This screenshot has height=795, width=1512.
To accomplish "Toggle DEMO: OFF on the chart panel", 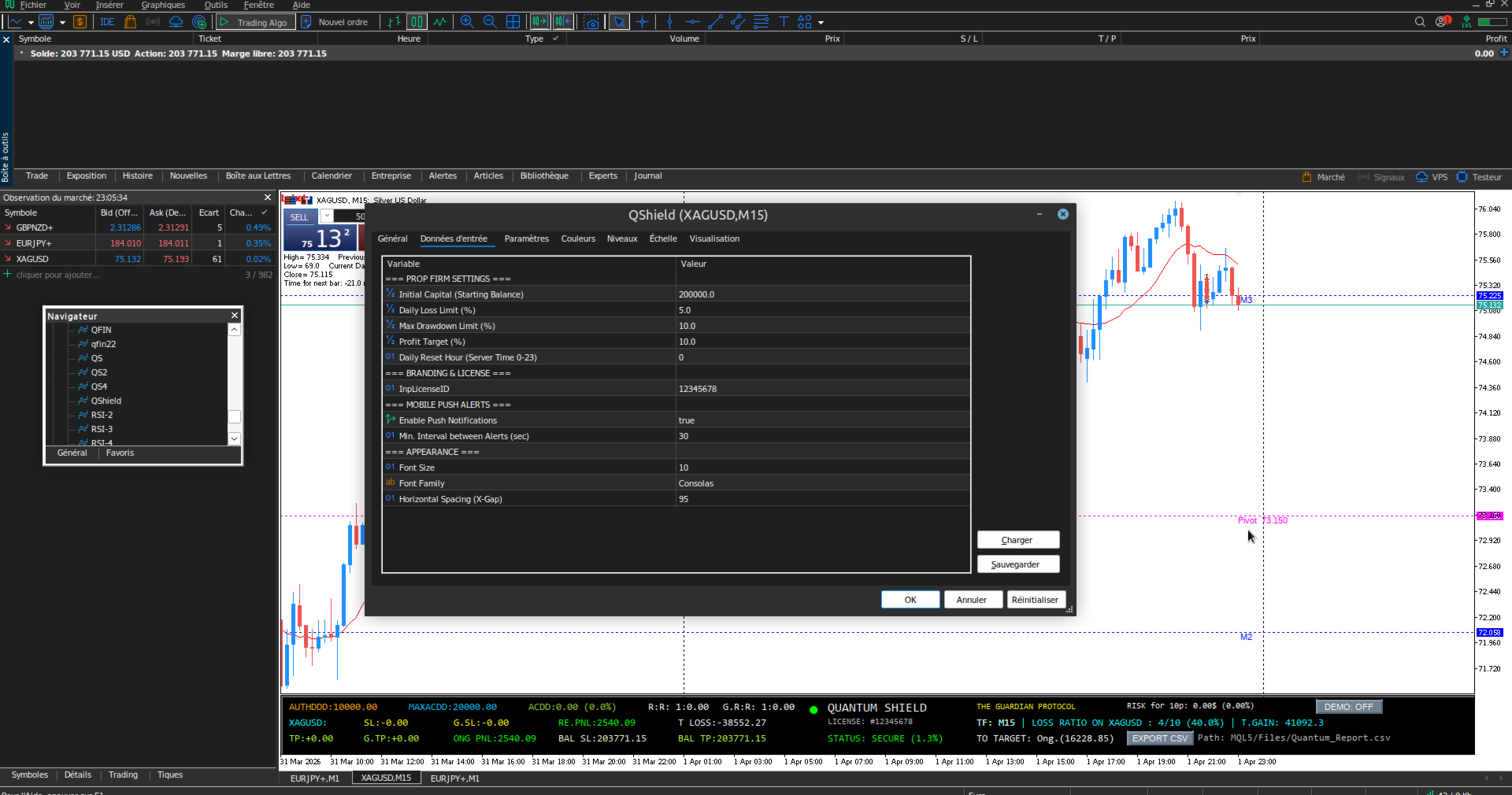I will pos(1348,707).
